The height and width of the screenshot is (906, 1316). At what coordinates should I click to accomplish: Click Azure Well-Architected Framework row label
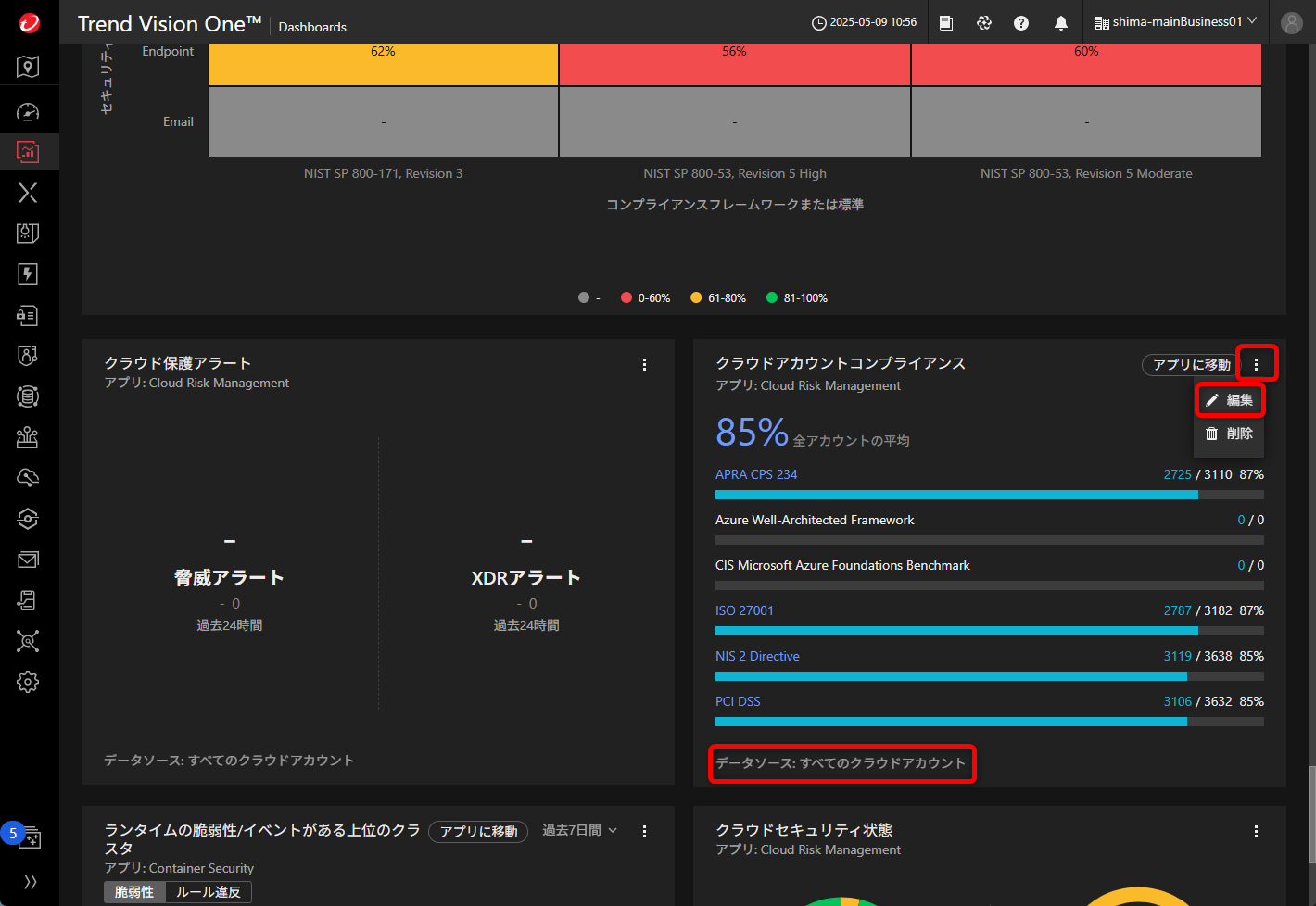click(815, 520)
